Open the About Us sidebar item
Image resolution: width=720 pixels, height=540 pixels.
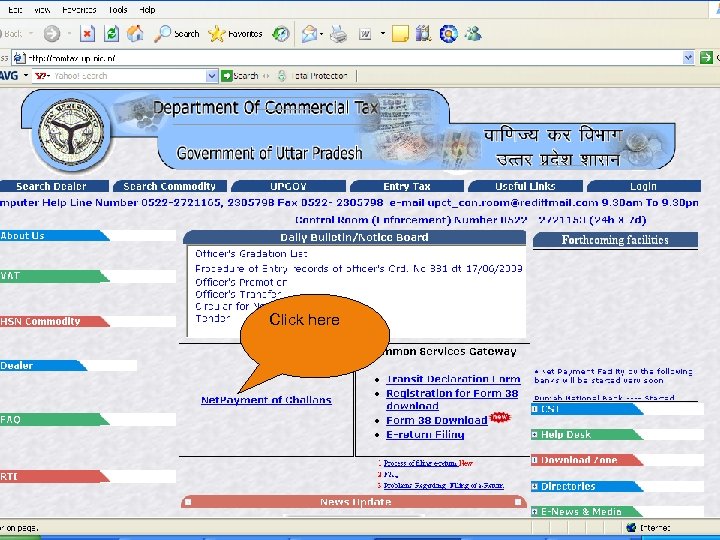click(54, 236)
